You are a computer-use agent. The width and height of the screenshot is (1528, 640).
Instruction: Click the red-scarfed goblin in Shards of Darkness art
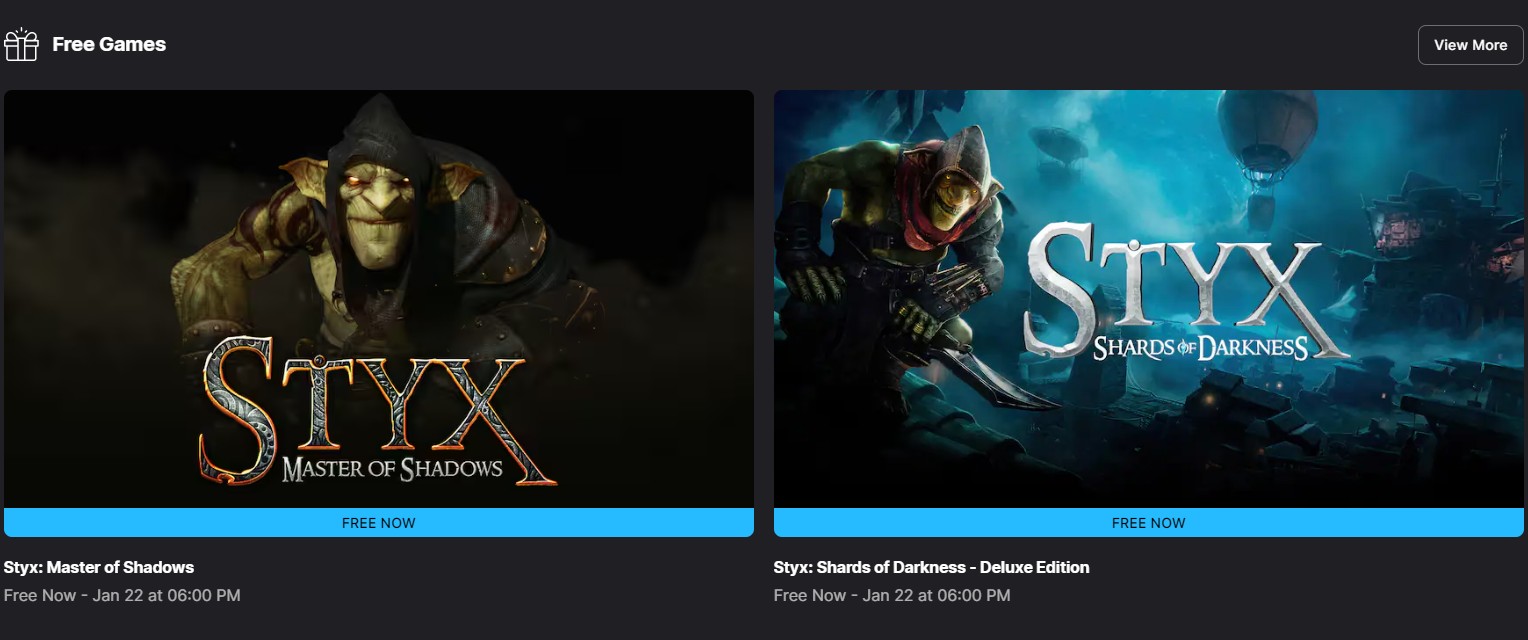[x=905, y=240]
